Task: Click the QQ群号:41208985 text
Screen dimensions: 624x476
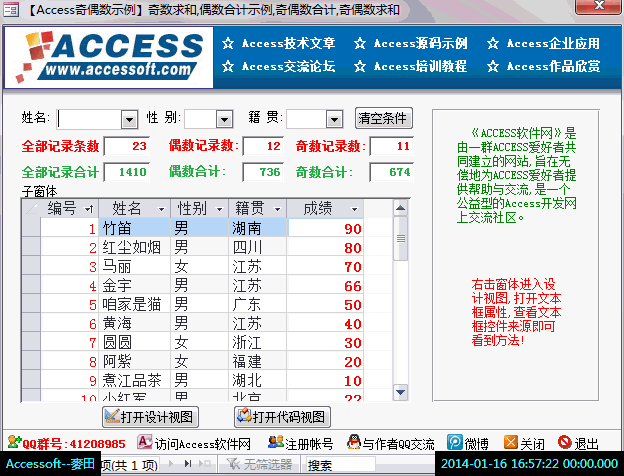Action: pyautogui.click(x=74, y=443)
